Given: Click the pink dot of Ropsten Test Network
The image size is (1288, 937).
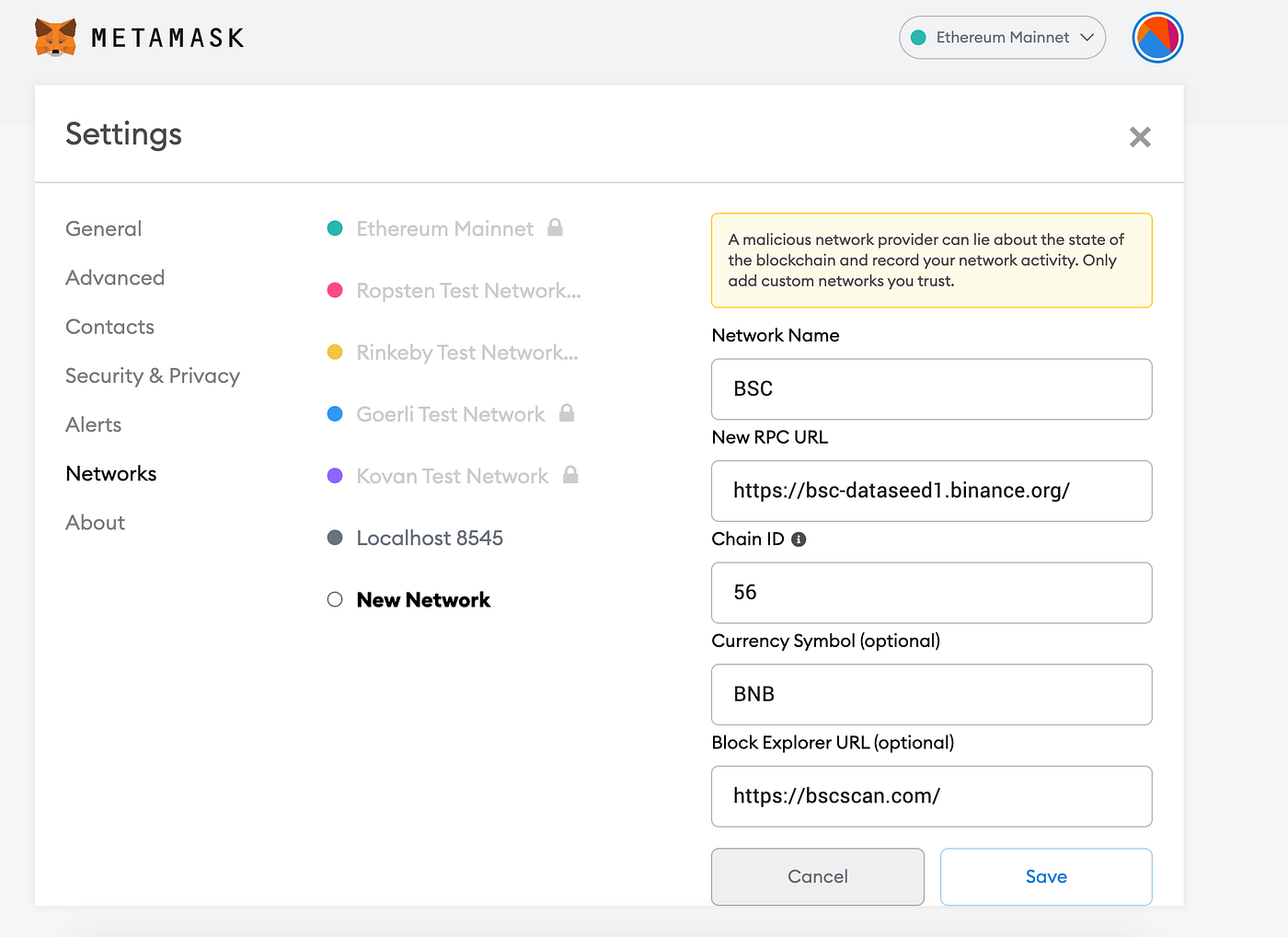Looking at the screenshot, I should (335, 291).
